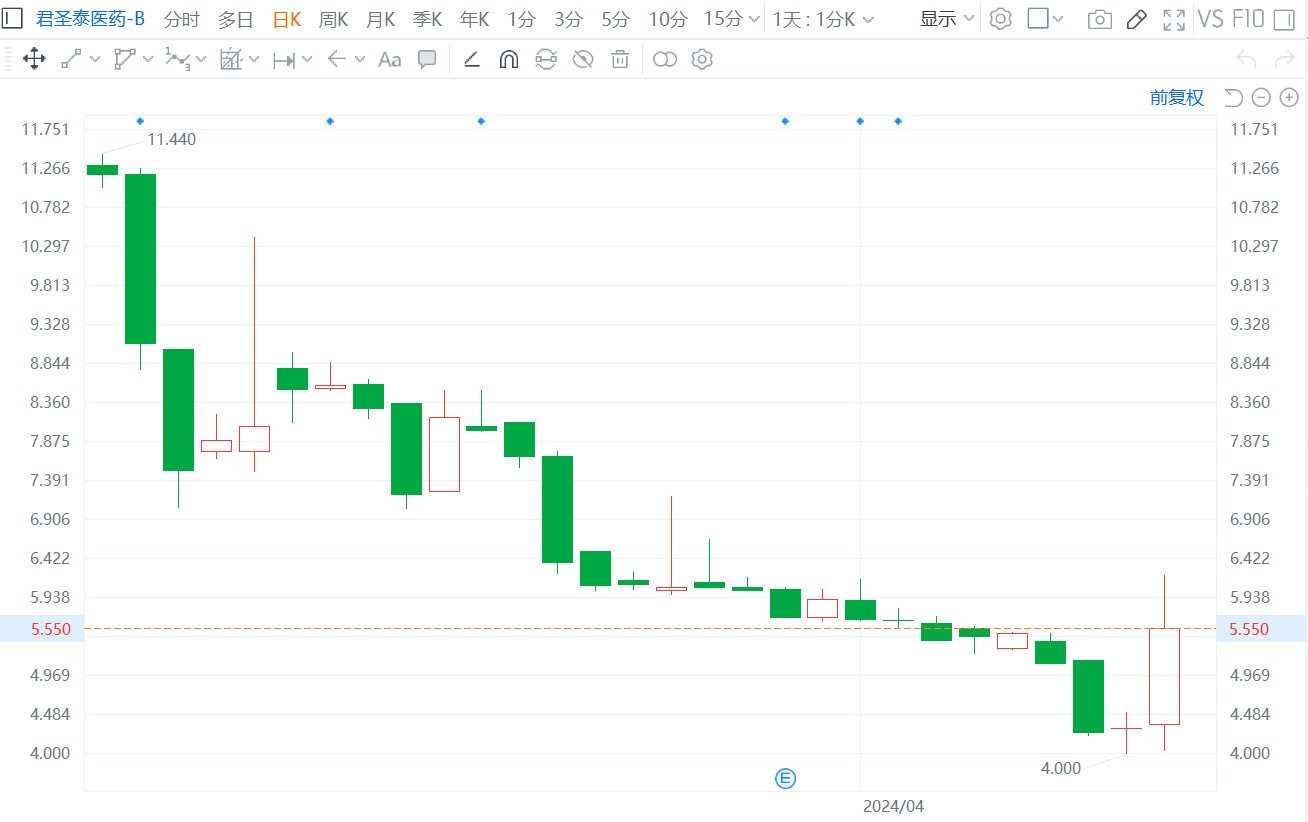
Task: Switch to the 3分 interval
Action: point(568,19)
